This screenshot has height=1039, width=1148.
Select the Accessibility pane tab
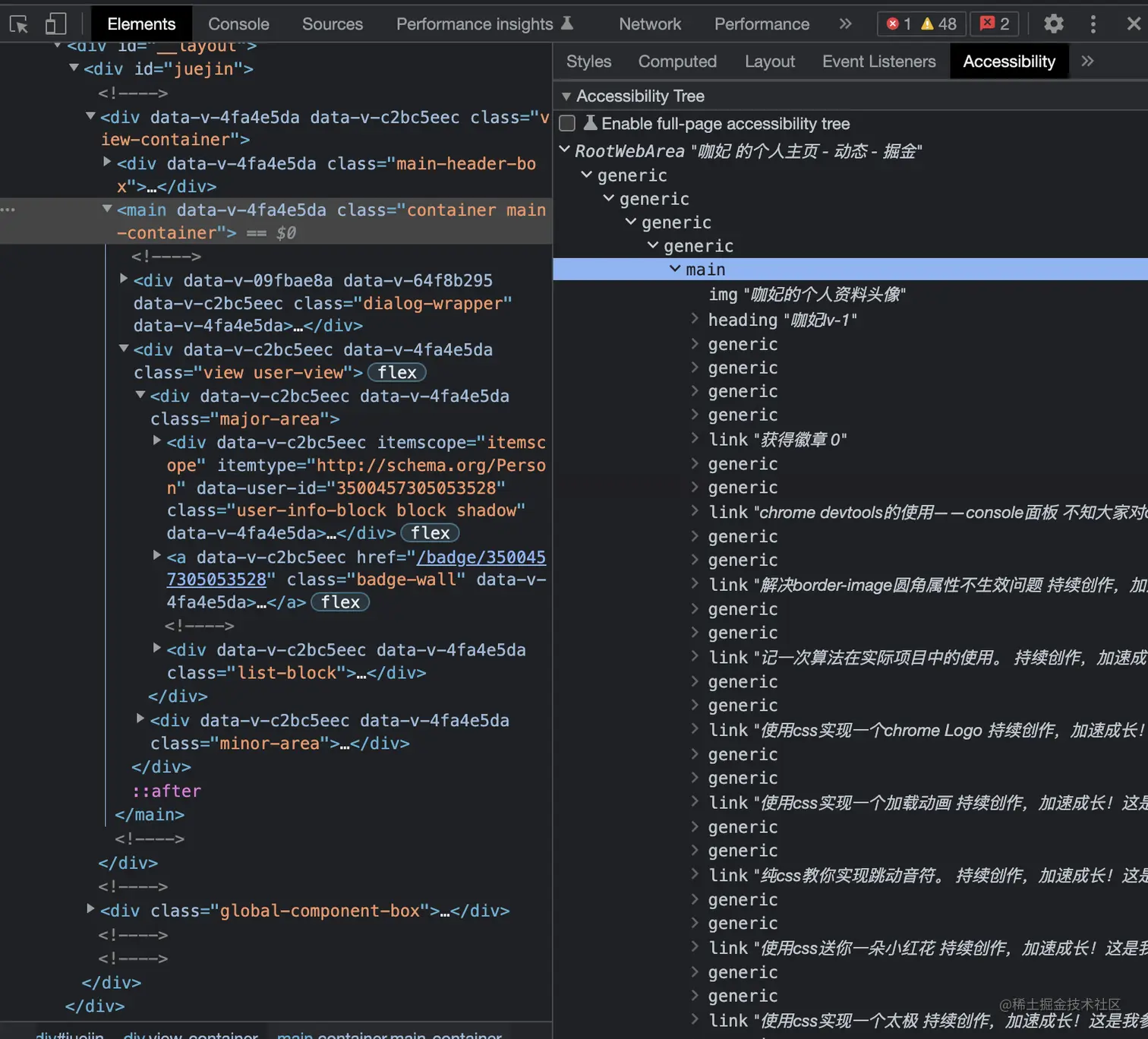(x=1009, y=62)
